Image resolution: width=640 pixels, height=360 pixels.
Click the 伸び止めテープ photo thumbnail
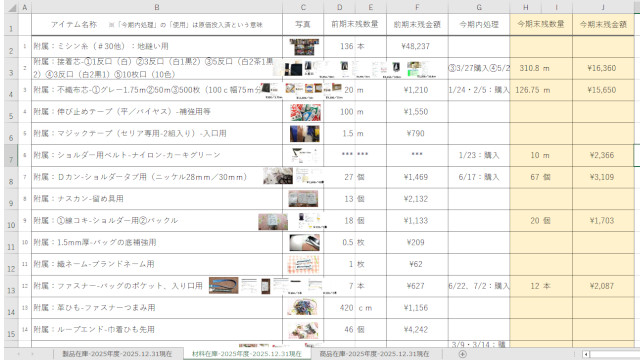(305, 112)
